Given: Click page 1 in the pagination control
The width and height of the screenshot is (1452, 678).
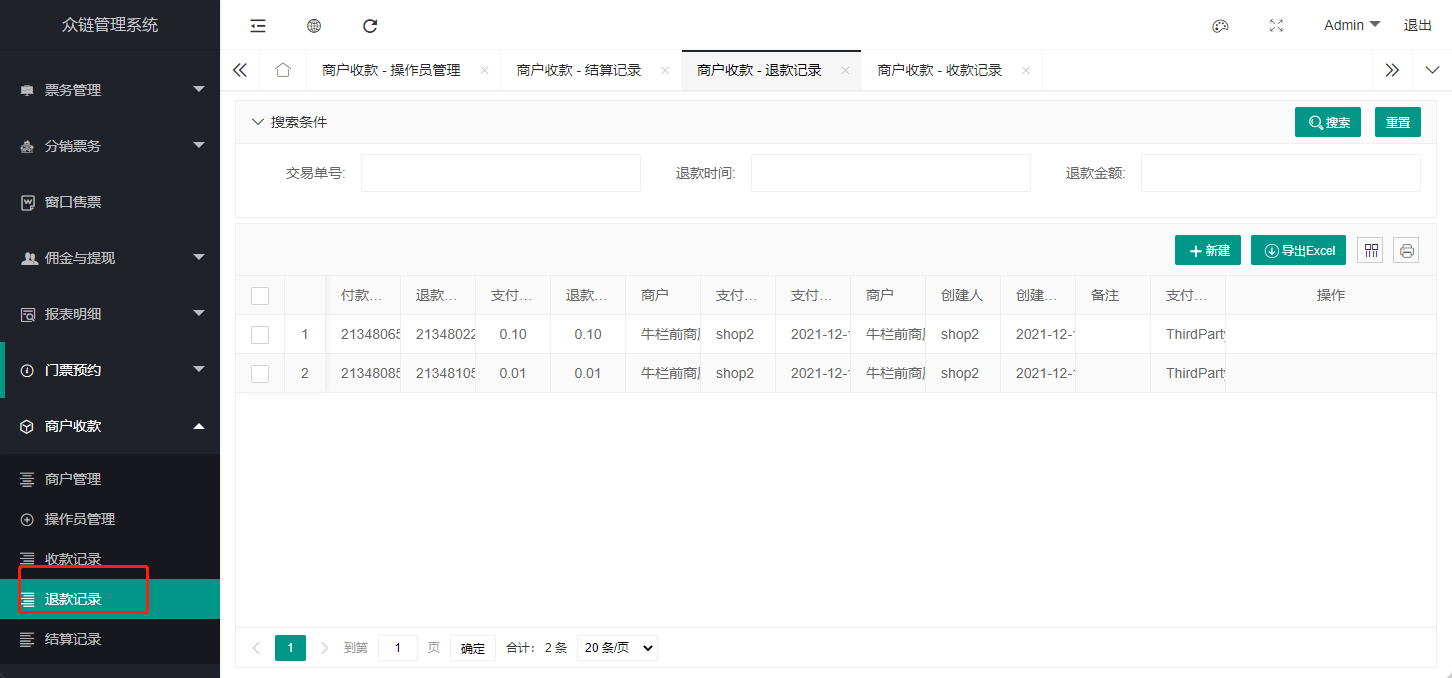Looking at the screenshot, I should coord(290,647).
